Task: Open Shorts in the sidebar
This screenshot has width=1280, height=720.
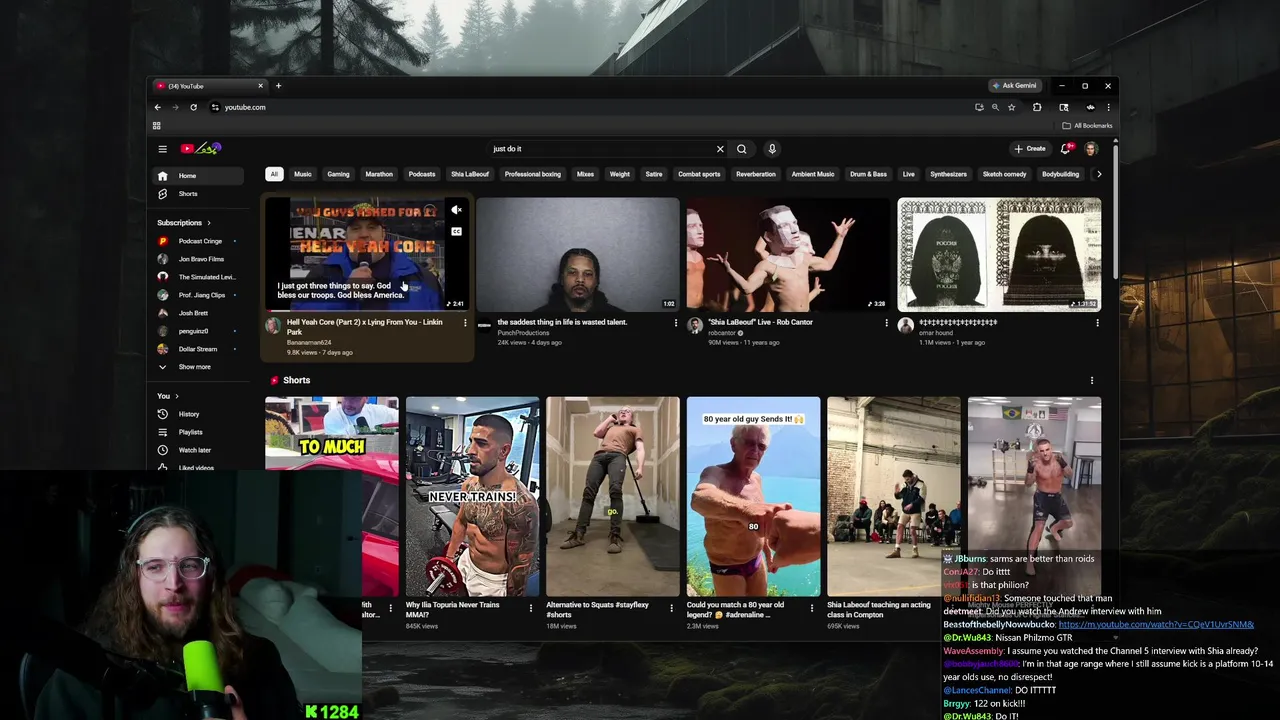Action: point(198,194)
